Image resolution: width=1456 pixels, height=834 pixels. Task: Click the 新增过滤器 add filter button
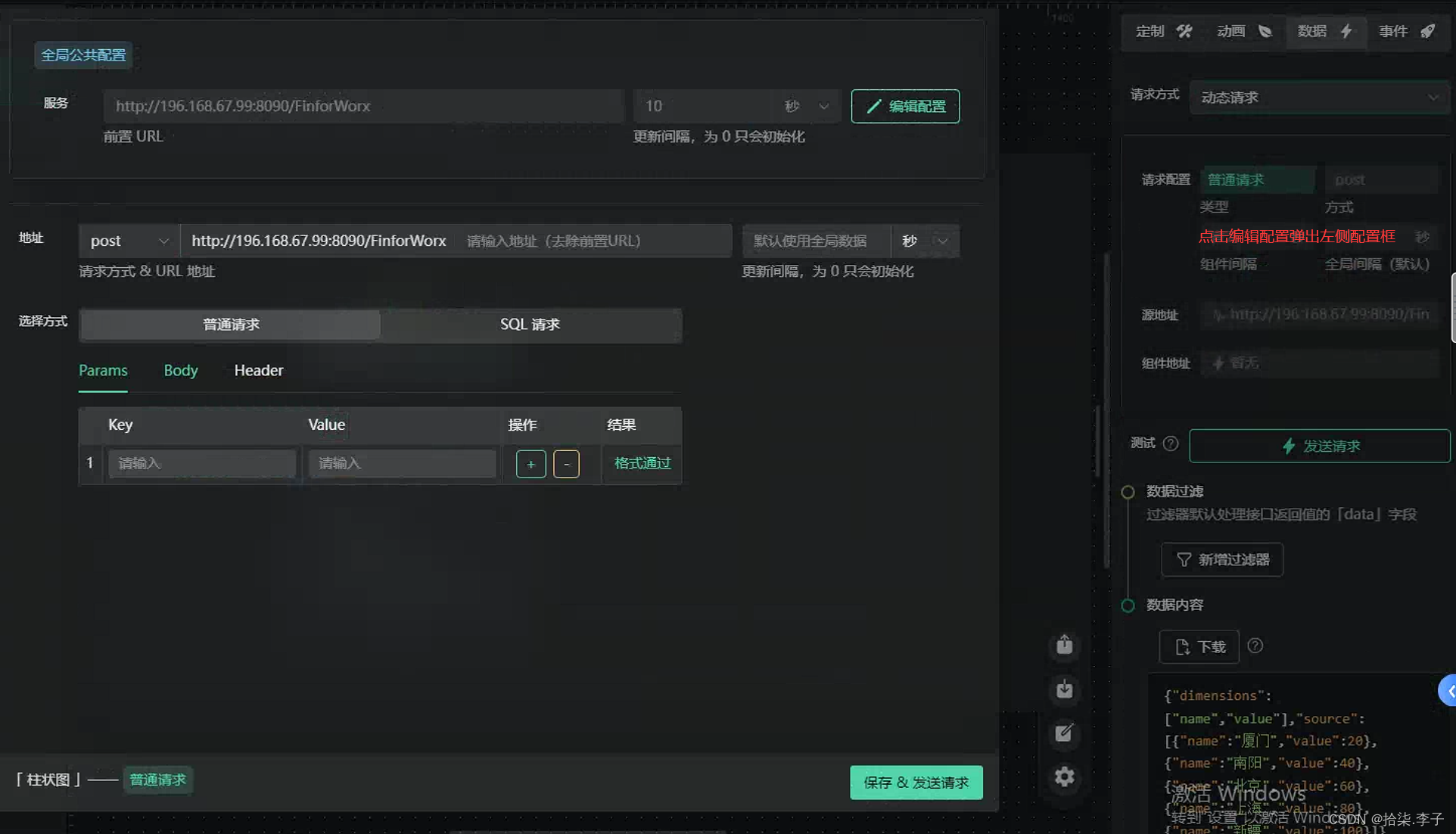(1222, 559)
